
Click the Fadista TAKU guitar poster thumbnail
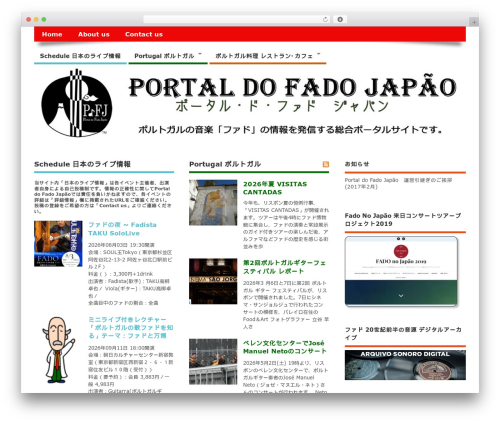58,244
